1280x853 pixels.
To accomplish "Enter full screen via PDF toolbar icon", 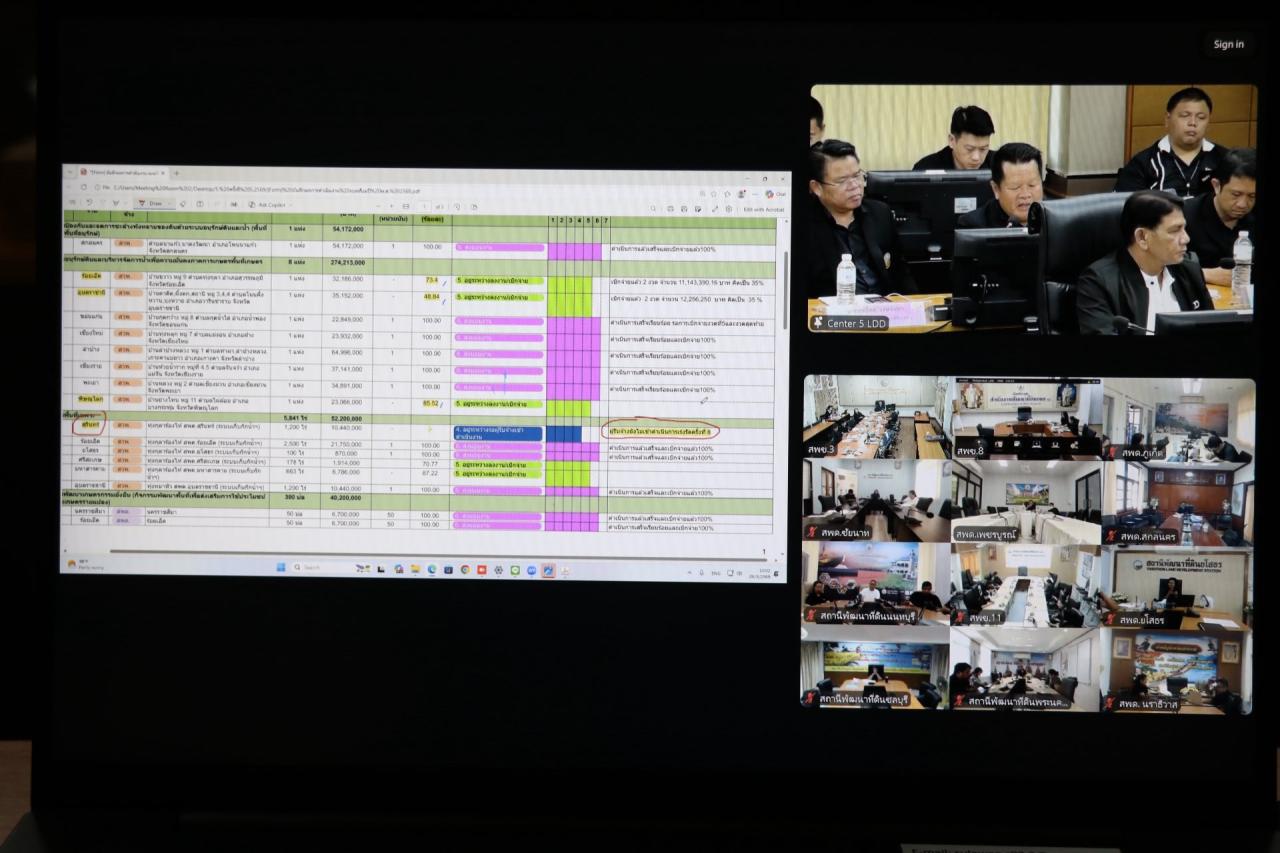I will pos(715,208).
